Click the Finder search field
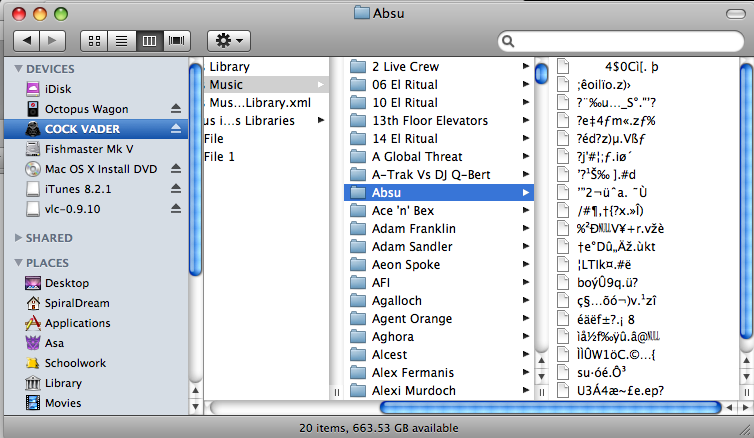Screen dimensions: 754x438 (x=621, y=41)
